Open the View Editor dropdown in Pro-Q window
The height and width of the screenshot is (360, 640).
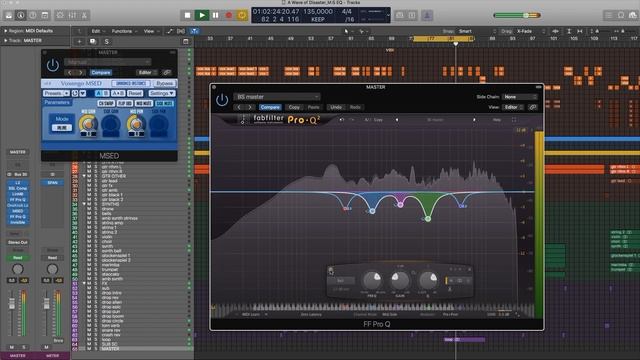click(x=513, y=107)
